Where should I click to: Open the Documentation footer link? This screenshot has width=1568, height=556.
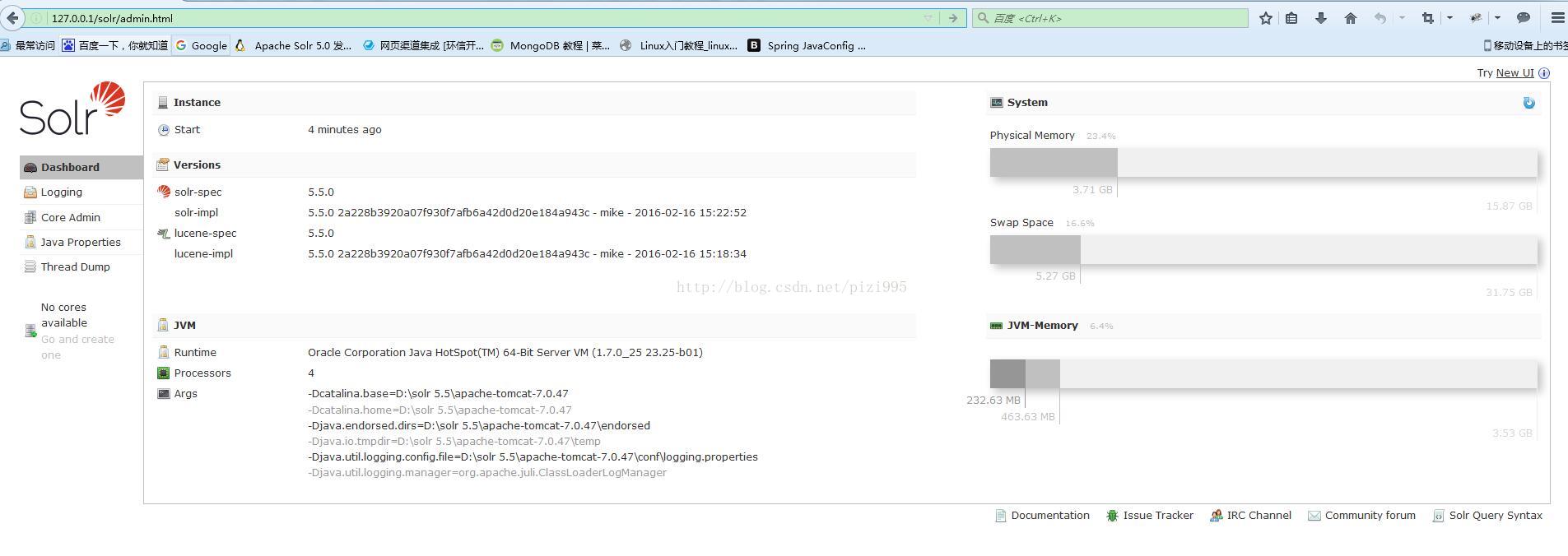click(1042, 516)
